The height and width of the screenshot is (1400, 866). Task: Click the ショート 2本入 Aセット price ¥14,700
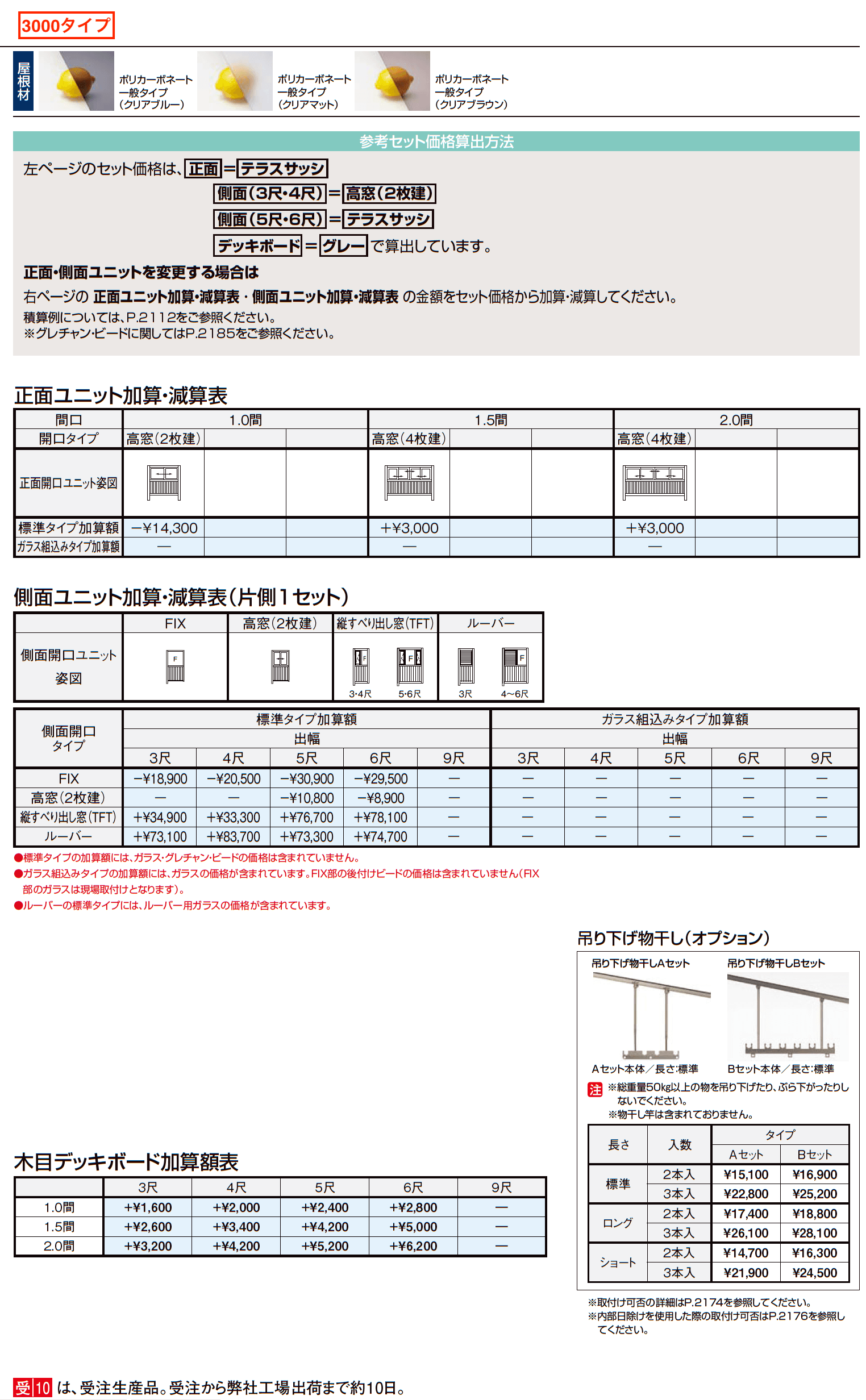[746, 1253]
